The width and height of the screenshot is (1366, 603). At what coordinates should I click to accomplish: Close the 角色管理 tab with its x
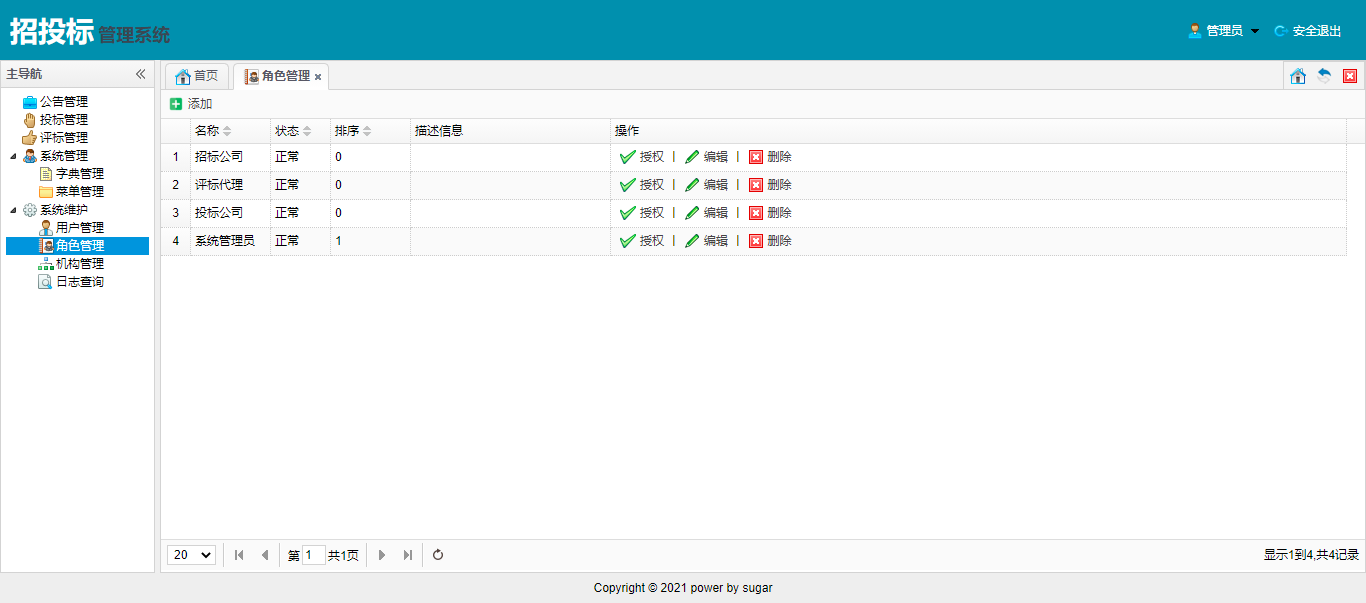[318, 77]
